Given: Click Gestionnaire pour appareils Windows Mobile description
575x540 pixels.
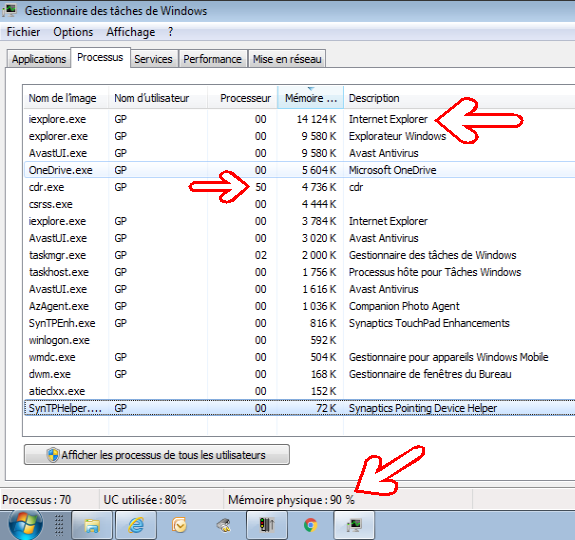Looking at the screenshot, I should (448, 357).
